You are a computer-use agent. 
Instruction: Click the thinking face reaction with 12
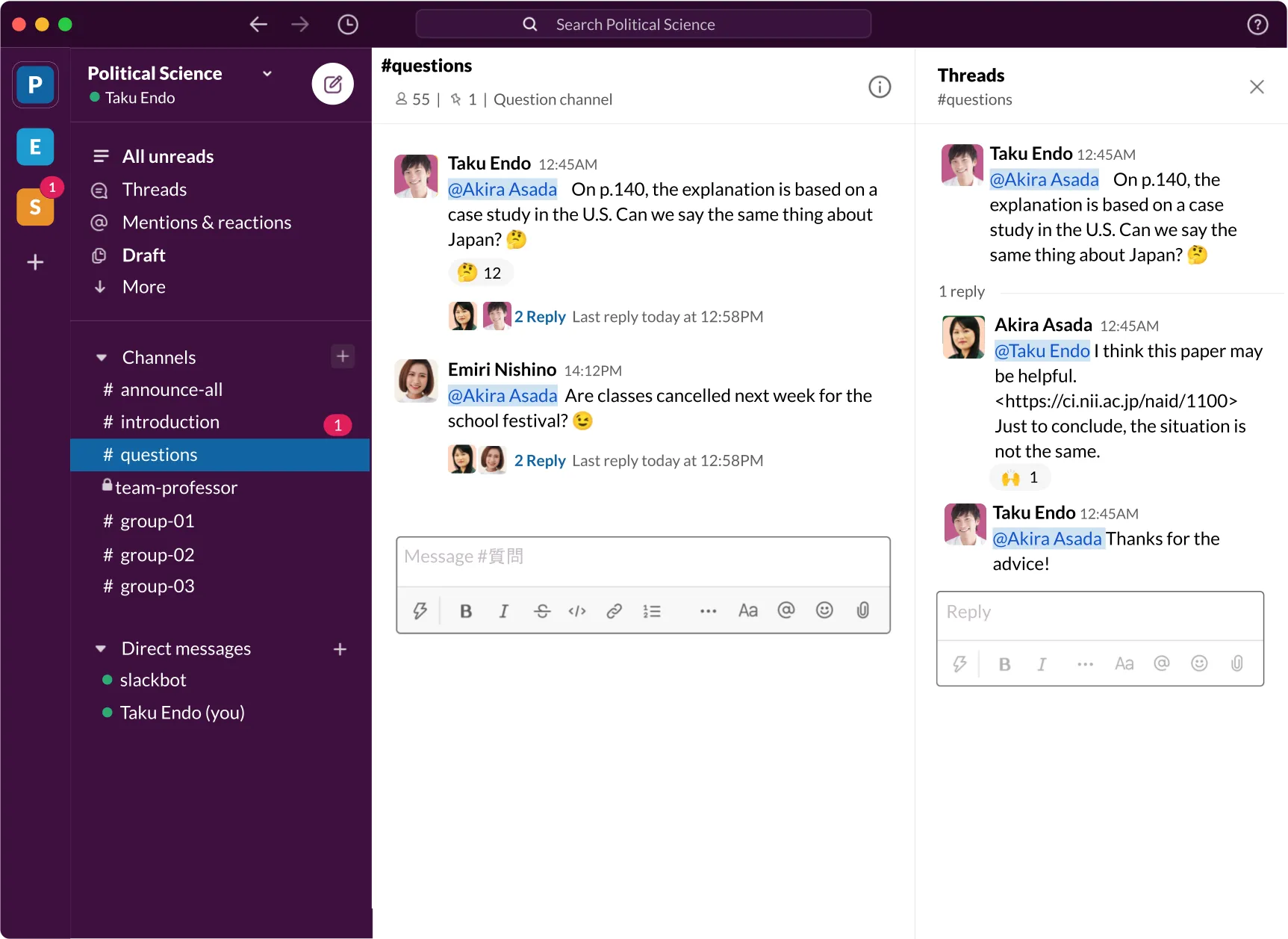(480, 273)
